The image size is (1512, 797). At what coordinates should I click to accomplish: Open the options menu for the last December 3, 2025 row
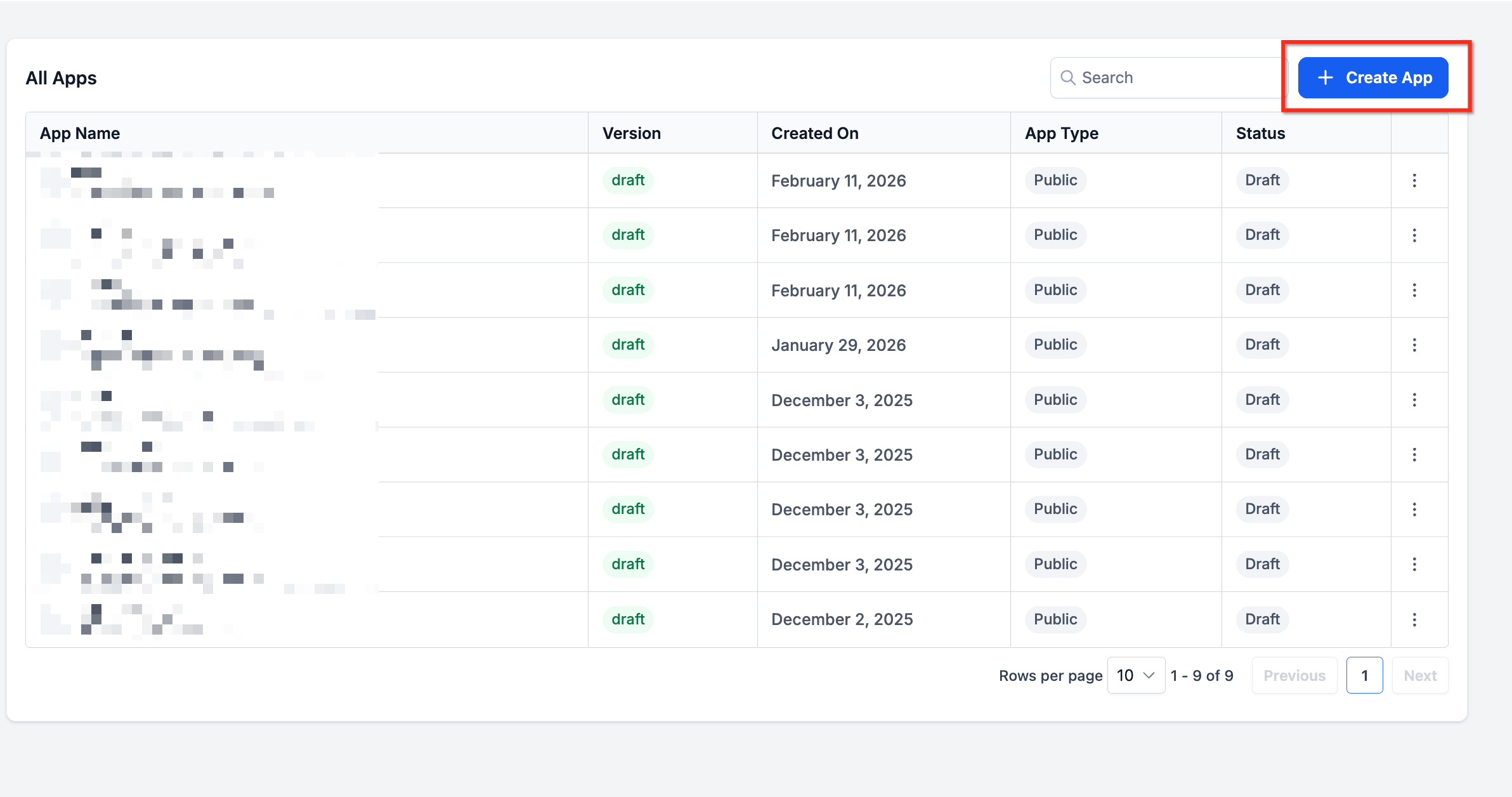tap(1414, 564)
